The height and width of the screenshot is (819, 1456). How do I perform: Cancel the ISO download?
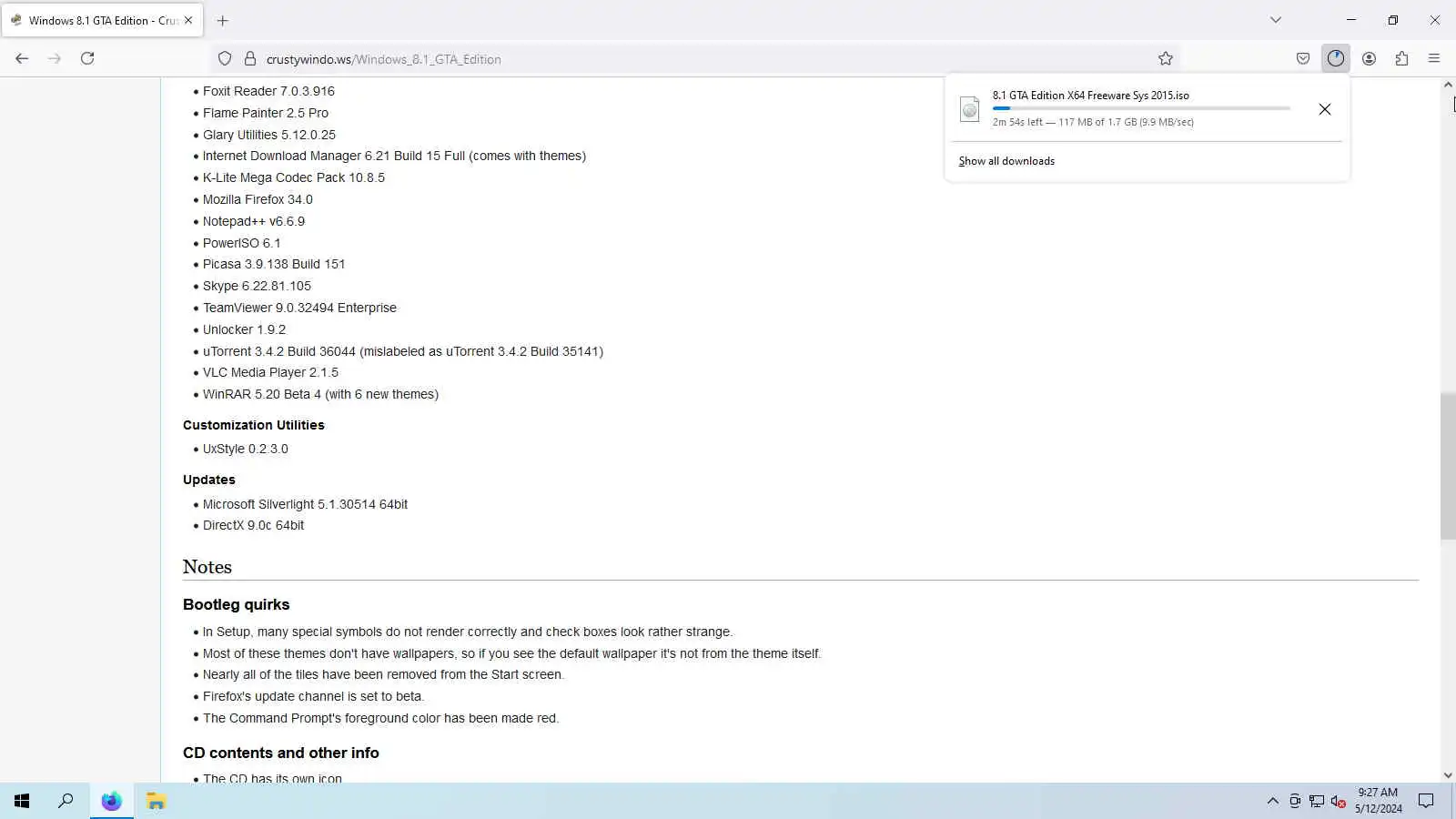click(x=1325, y=109)
